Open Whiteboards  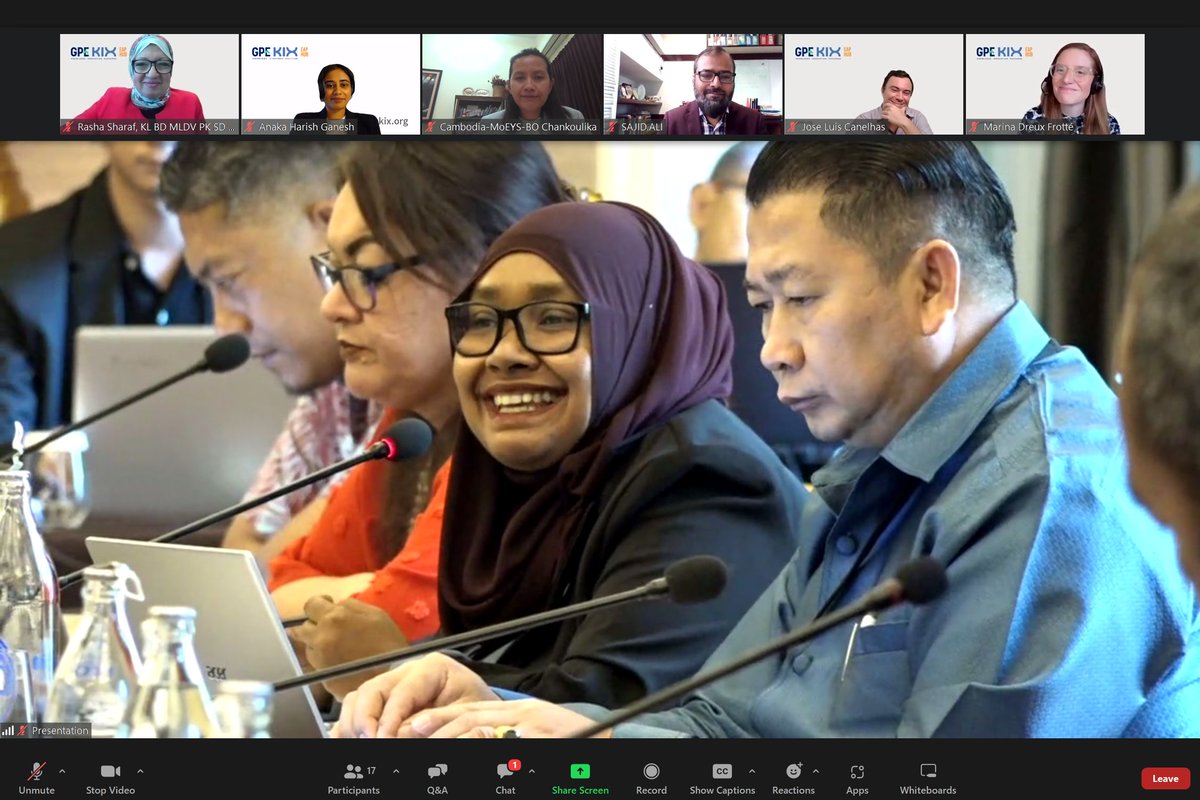928,777
